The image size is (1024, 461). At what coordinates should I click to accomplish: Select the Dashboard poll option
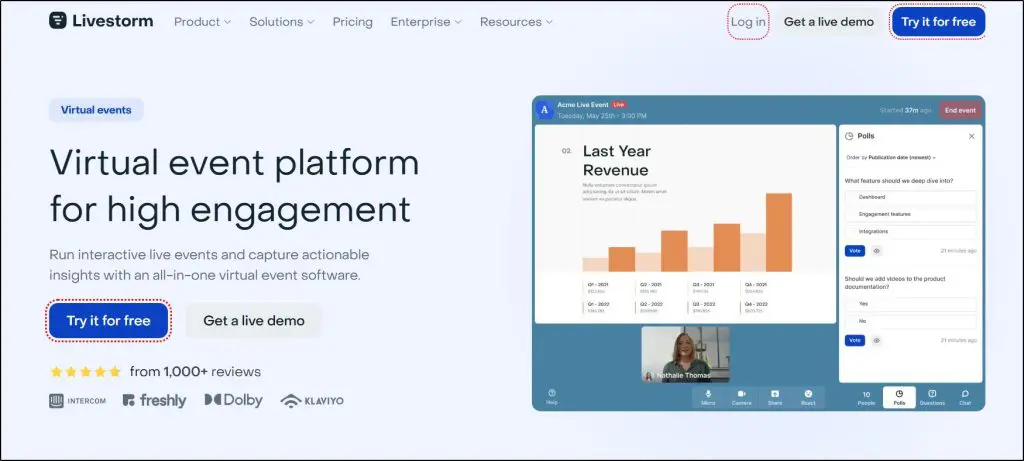[910, 197]
